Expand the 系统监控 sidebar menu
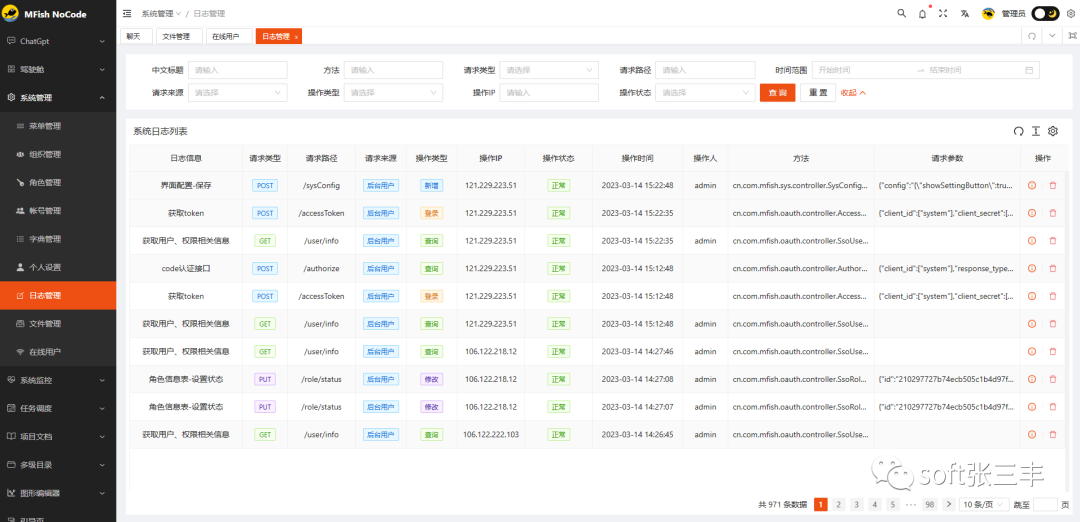Screen dimensions: 1080x522 (58, 380)
